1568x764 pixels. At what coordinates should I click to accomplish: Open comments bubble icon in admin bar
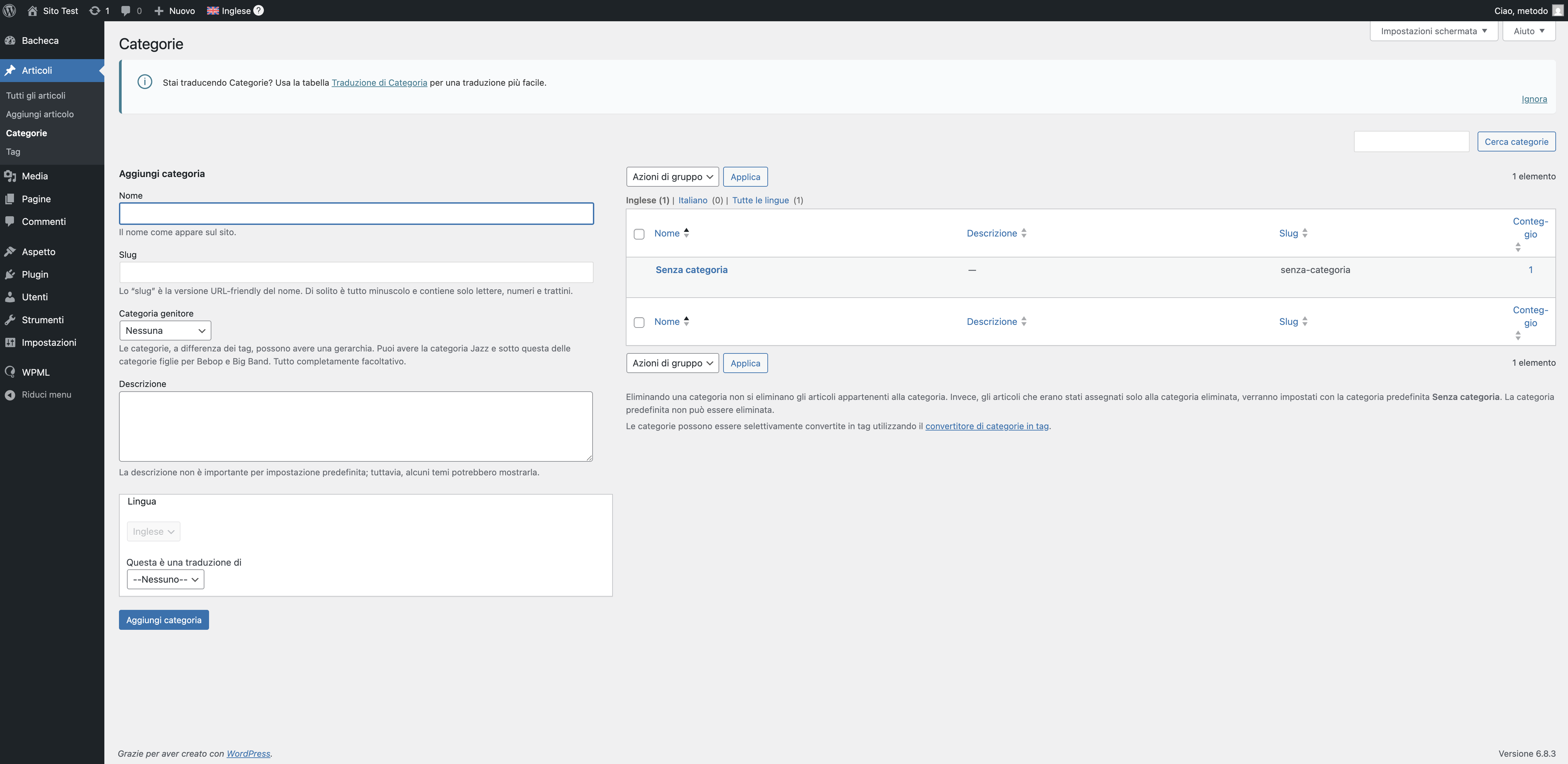tap(125, 10)
